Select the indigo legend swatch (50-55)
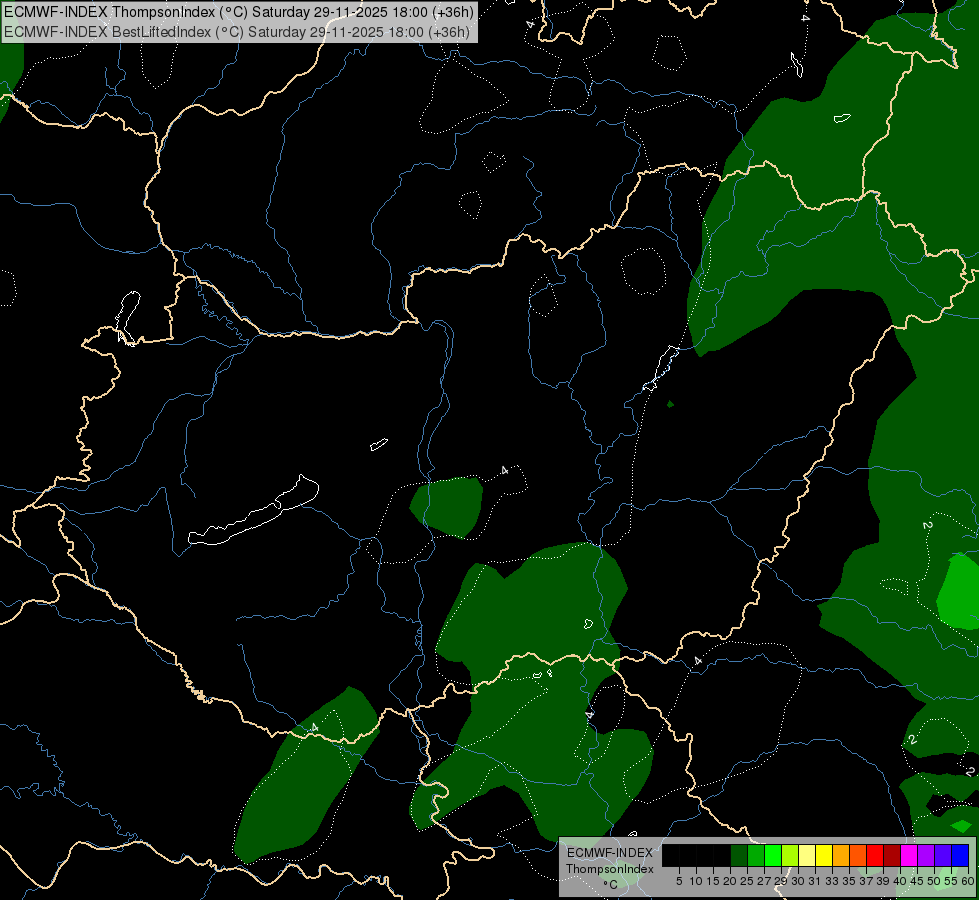 943,855
